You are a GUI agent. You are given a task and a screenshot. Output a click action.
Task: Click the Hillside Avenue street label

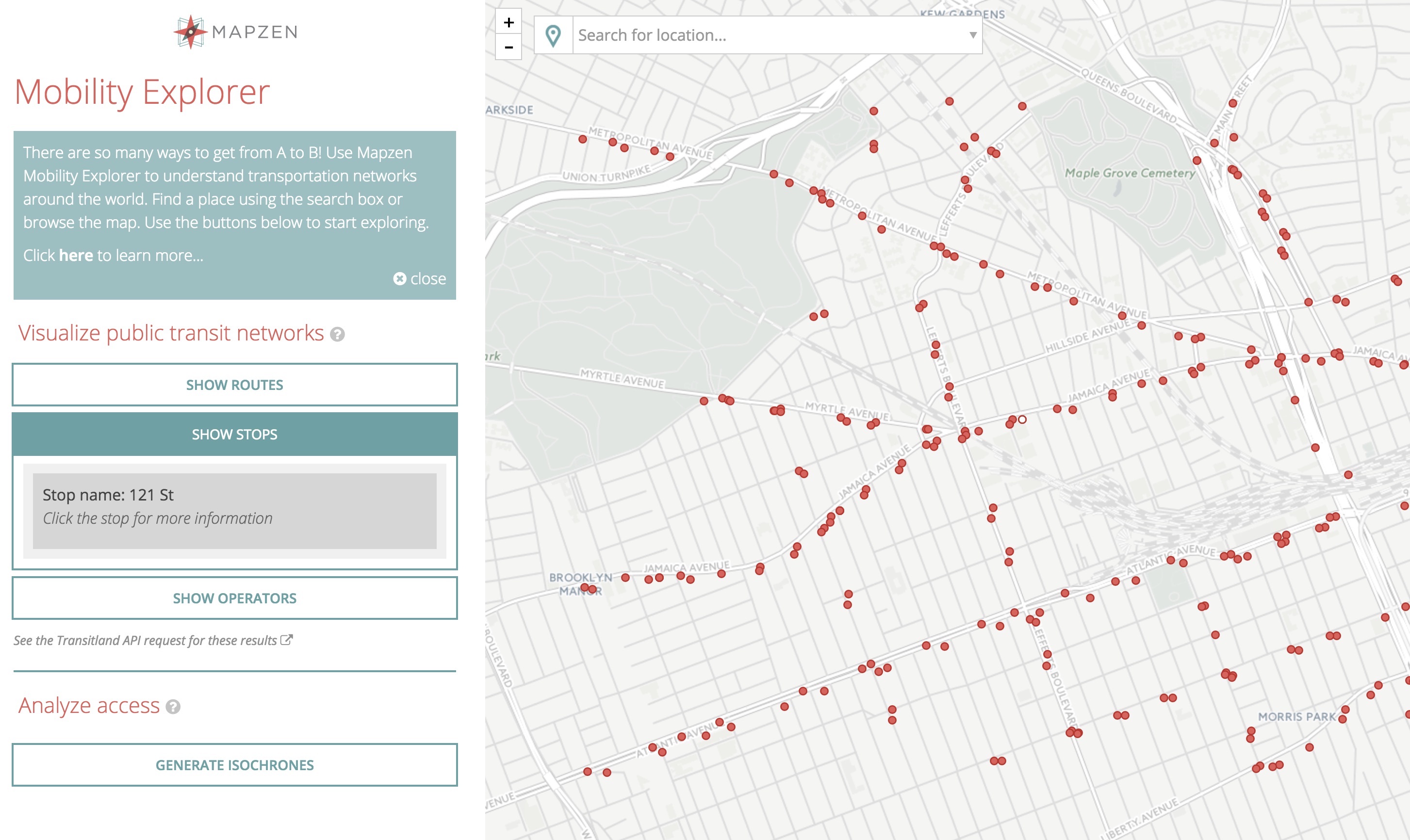(1087, 336)
